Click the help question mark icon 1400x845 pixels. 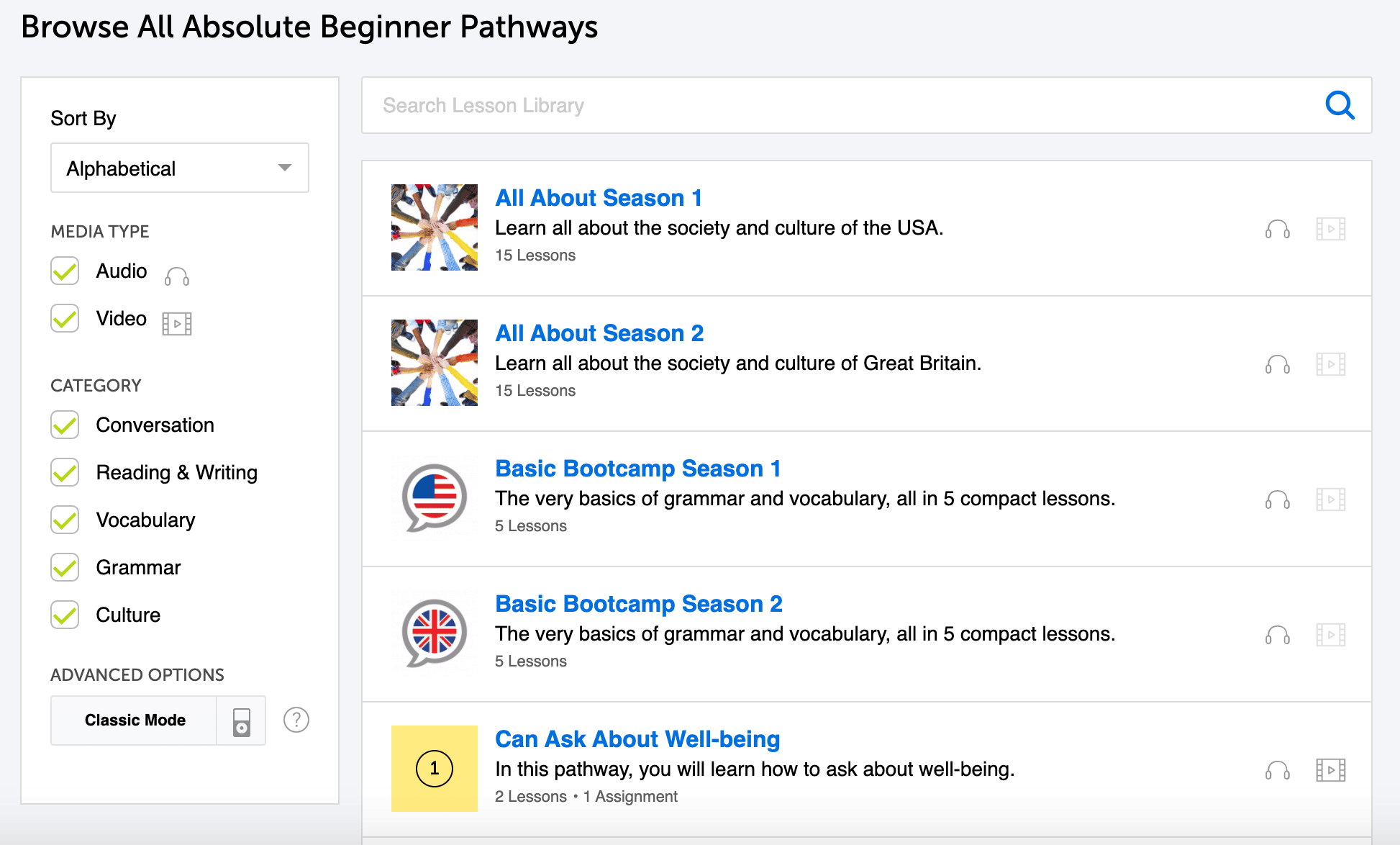(x=296, y=720)
